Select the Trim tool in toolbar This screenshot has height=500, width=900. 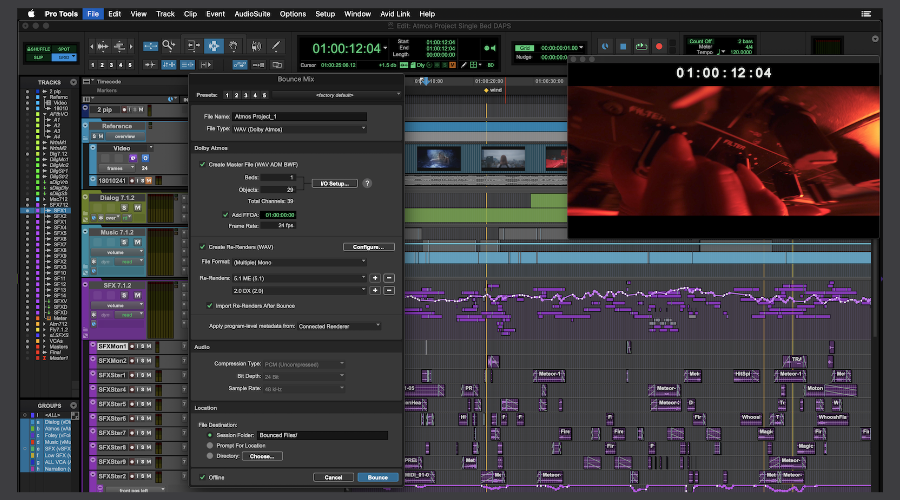click(193, 45)
